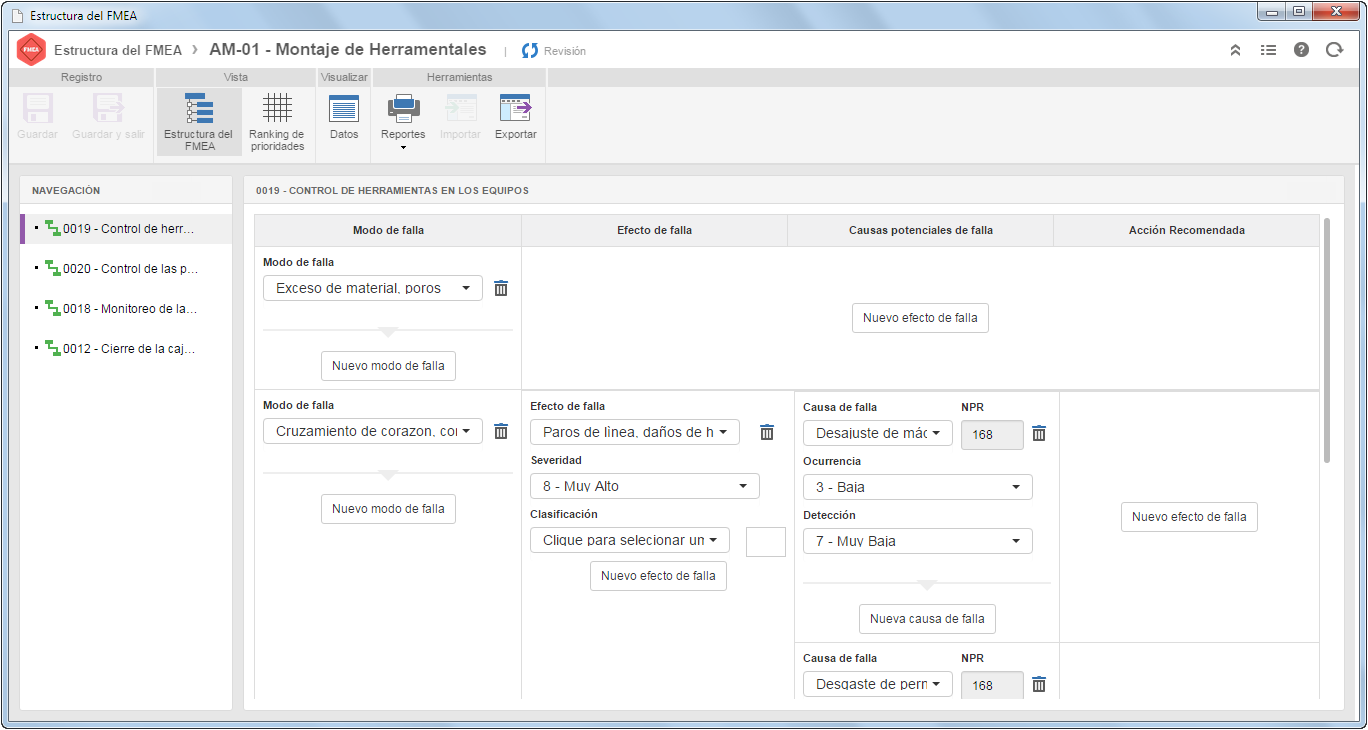Click the Exportar toolbar icon
The image size is (1368, 730).
click(x=516, y=108)
